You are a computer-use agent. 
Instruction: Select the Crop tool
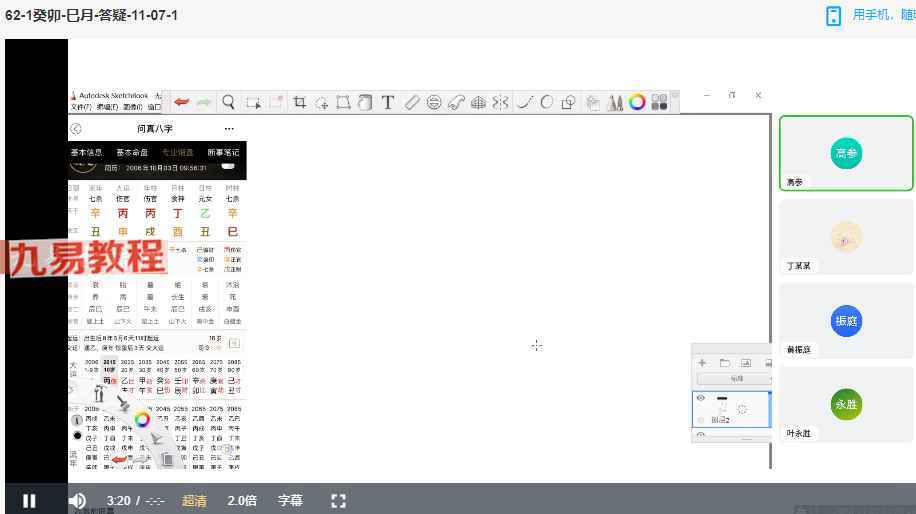coord(299,102)
